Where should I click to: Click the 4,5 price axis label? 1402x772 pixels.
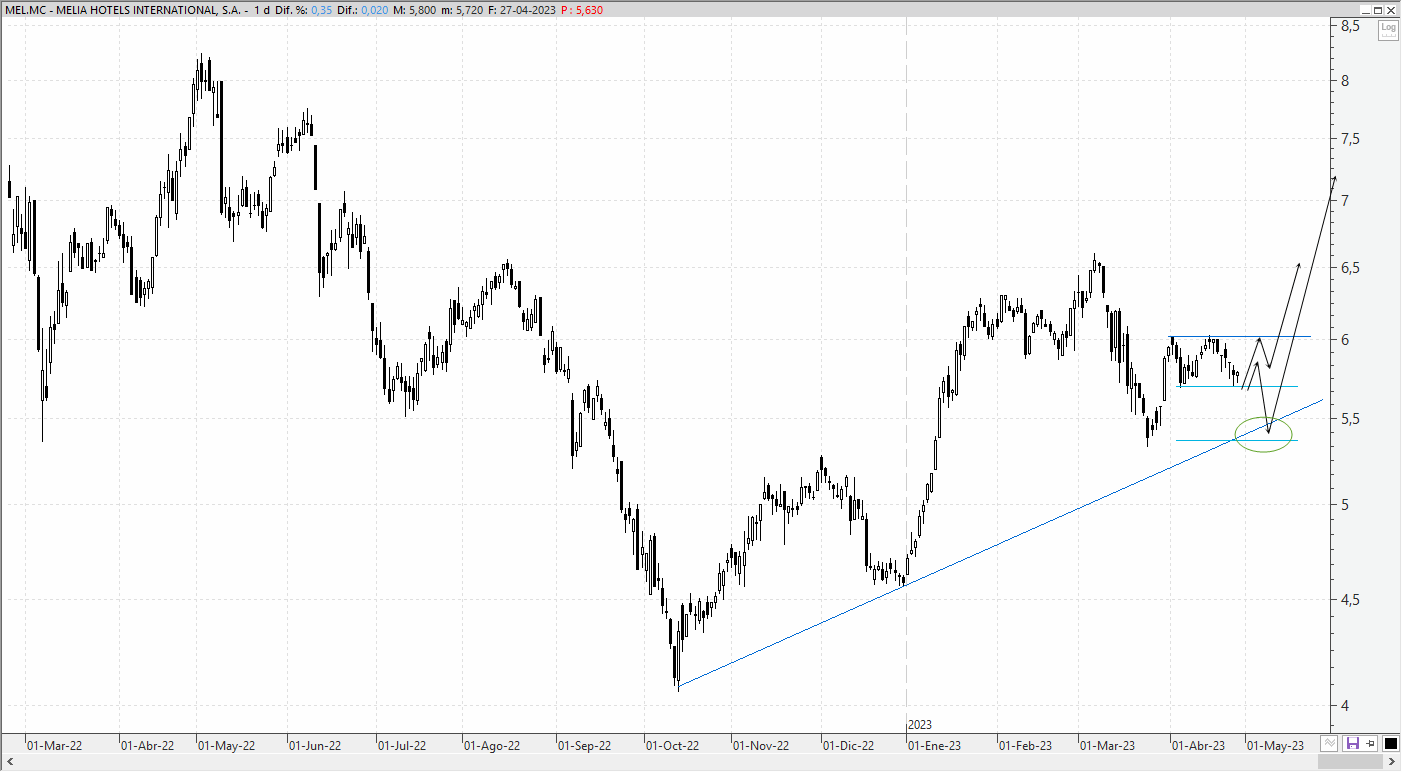click(1350, 599)
